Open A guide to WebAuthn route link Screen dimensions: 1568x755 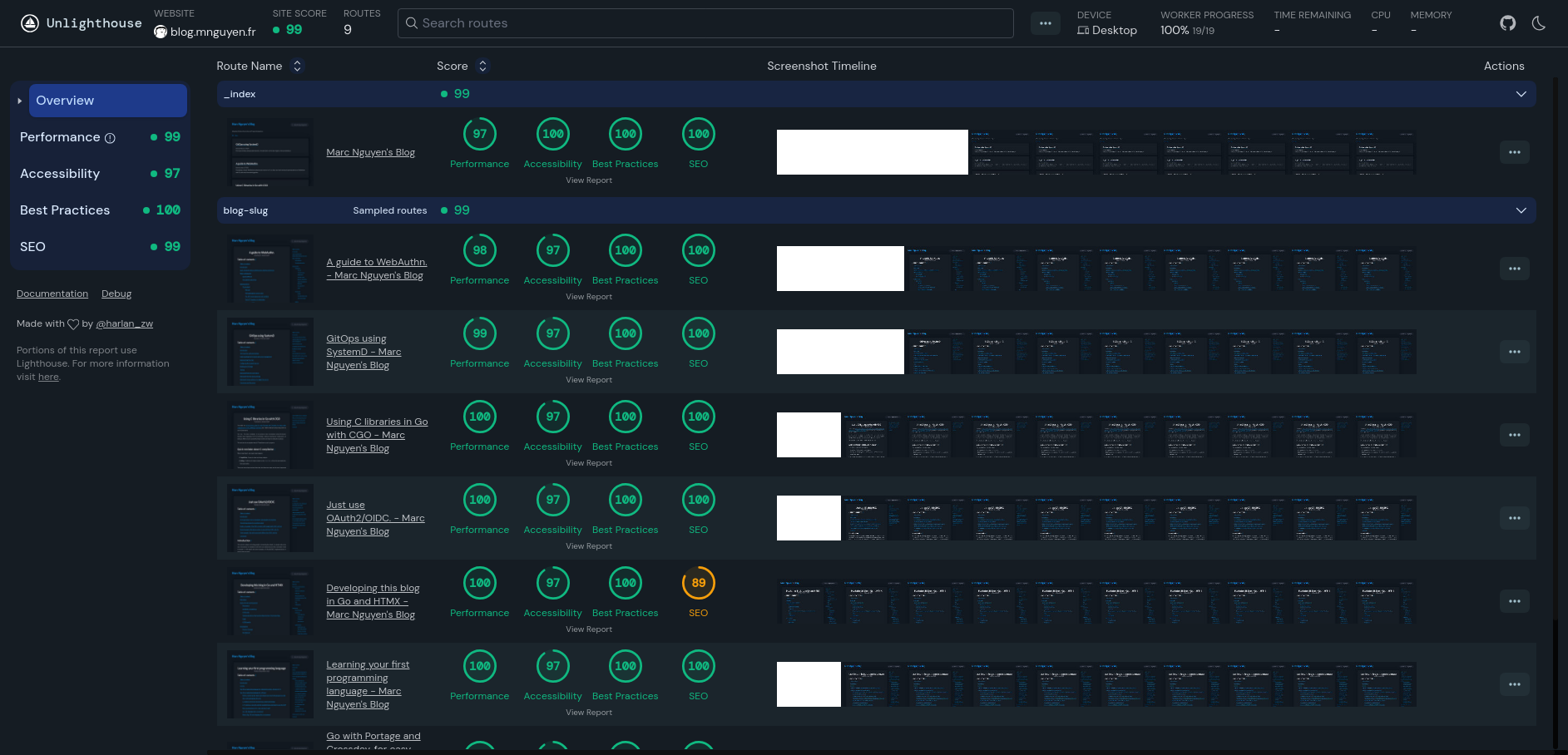coord(376,269)
